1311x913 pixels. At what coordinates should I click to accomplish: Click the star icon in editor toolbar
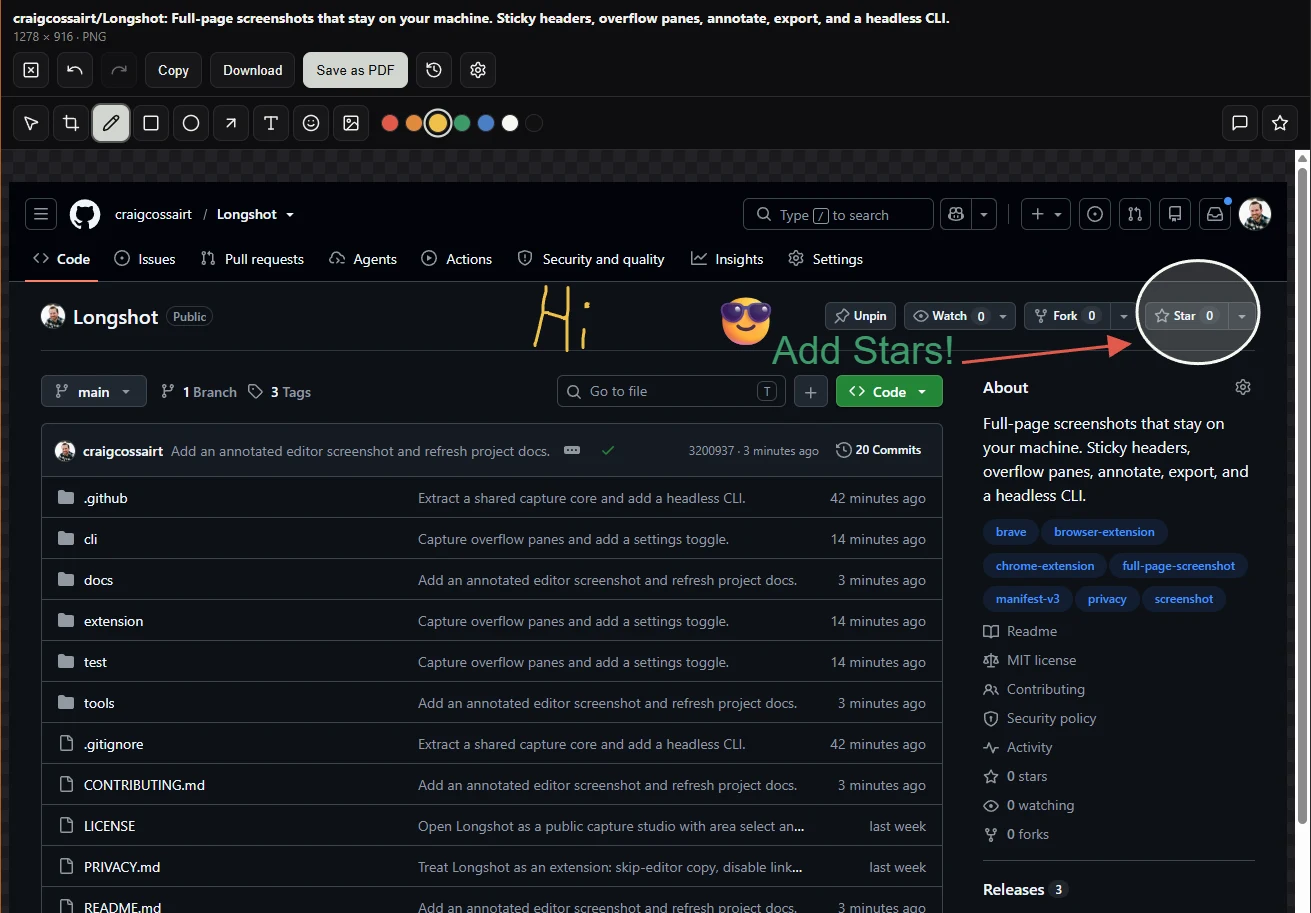(1280, 123)
